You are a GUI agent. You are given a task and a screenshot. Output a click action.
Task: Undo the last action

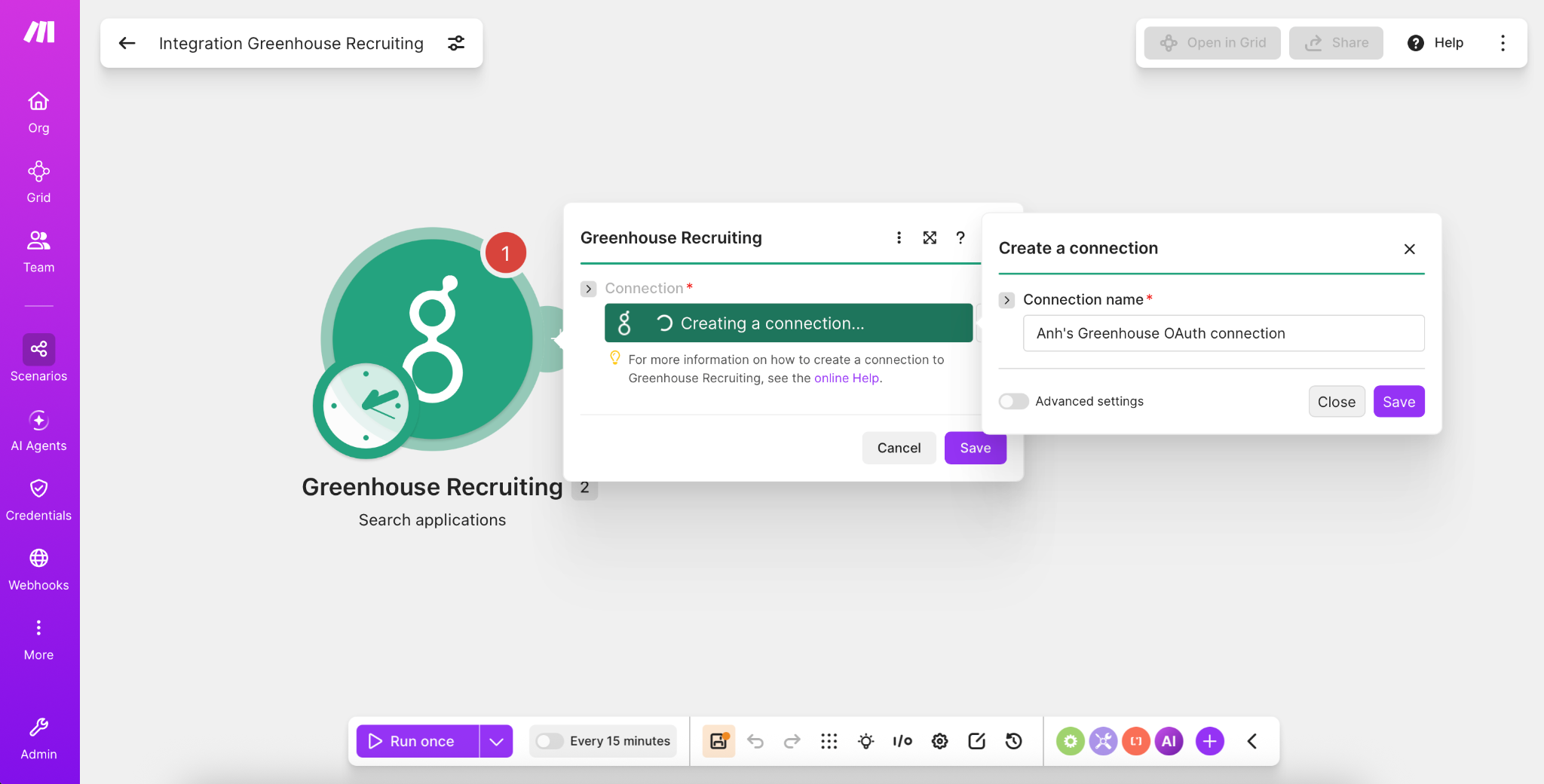[x=755, y=741]
